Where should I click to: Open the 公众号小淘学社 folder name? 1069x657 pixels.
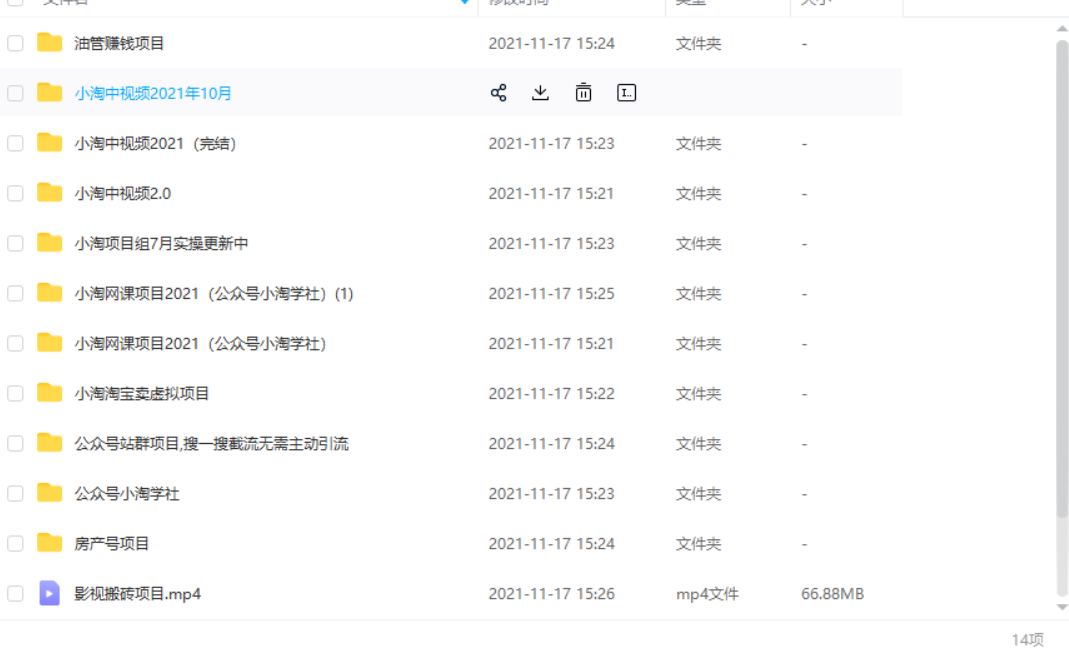tap(127, 493)
